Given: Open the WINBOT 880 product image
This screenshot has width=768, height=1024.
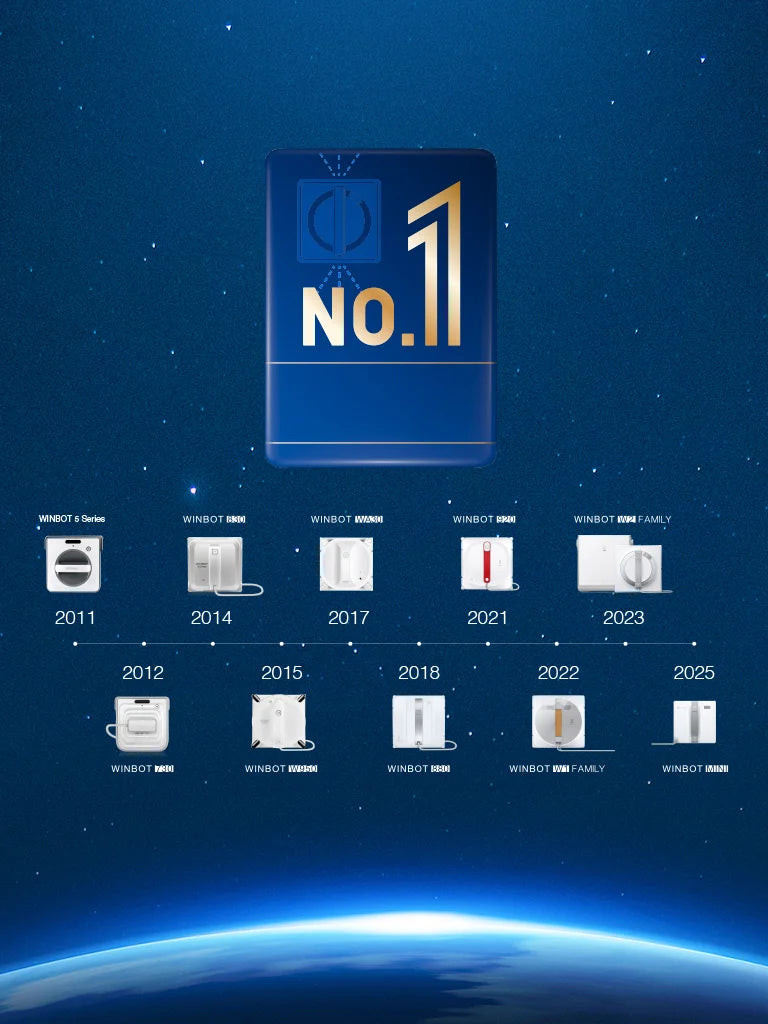Looking at the screenshot, I should 419,722.
